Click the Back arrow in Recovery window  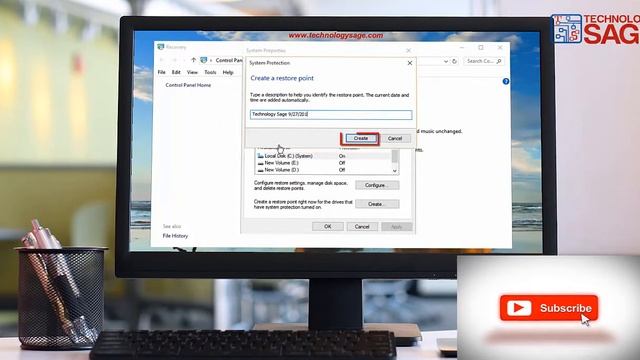coord(162,60)
